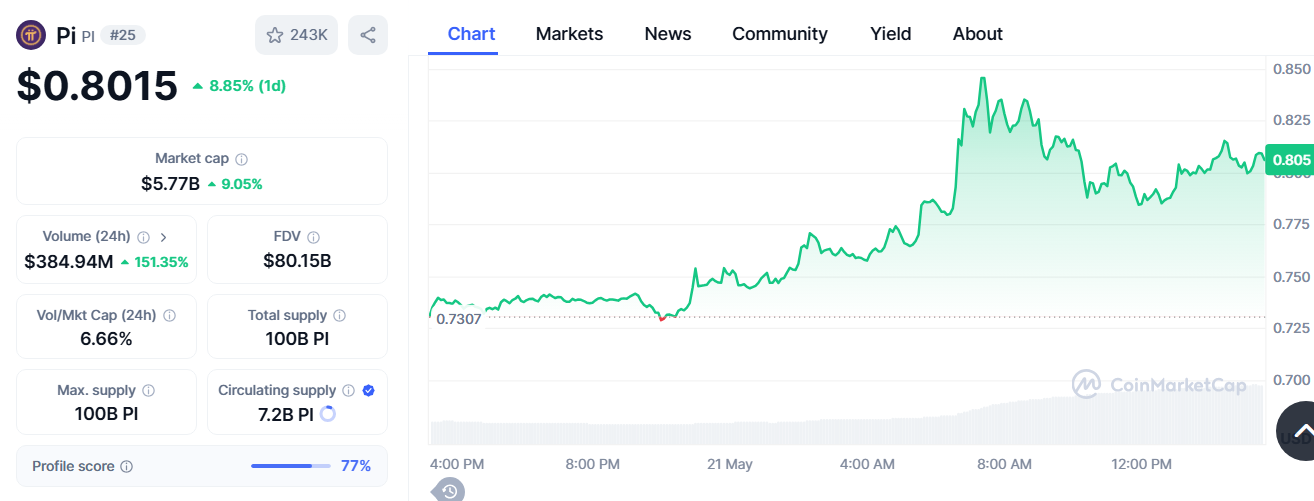The width and height of the screenshot is (1314, 501).
Task: Click the chart history clock icon
Action: pos(449,491)
